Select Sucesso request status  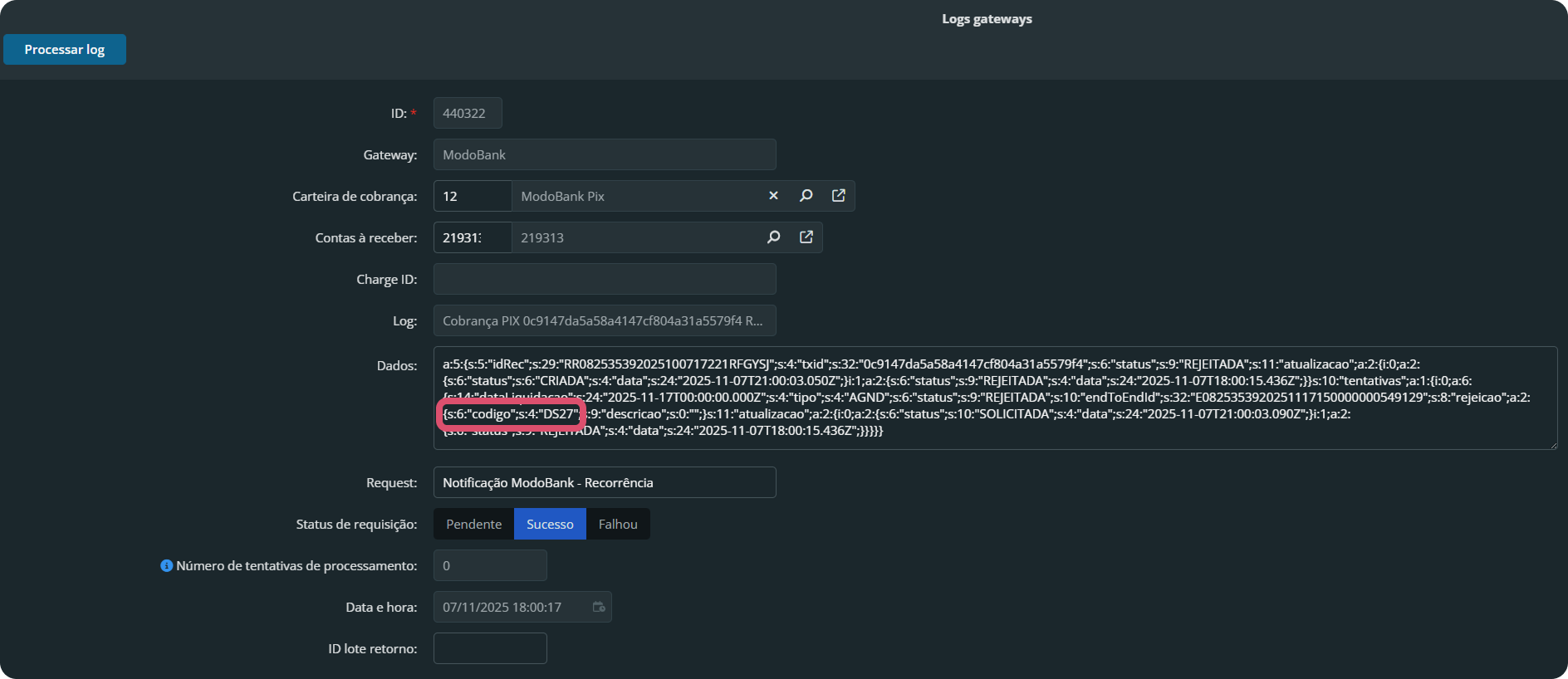550,524
